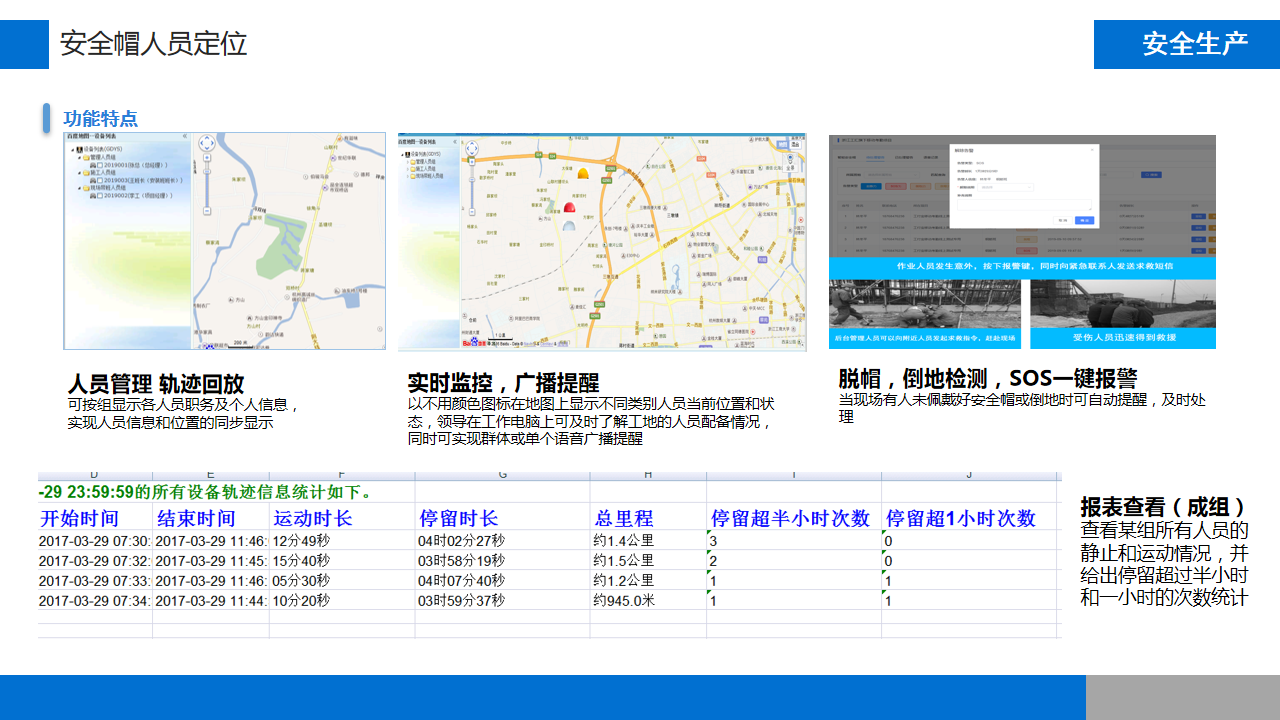The image size is (1280, 720).
Task: Click the compass pan control on the middle map
Action: coord(473,149)
